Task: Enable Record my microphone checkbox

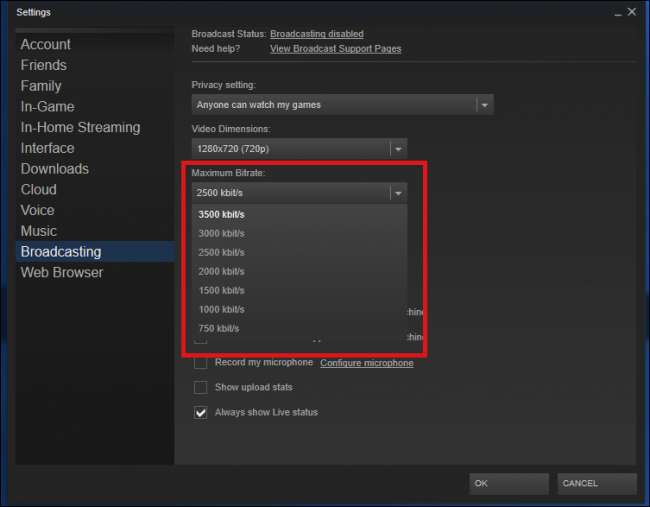Action: 201,363
